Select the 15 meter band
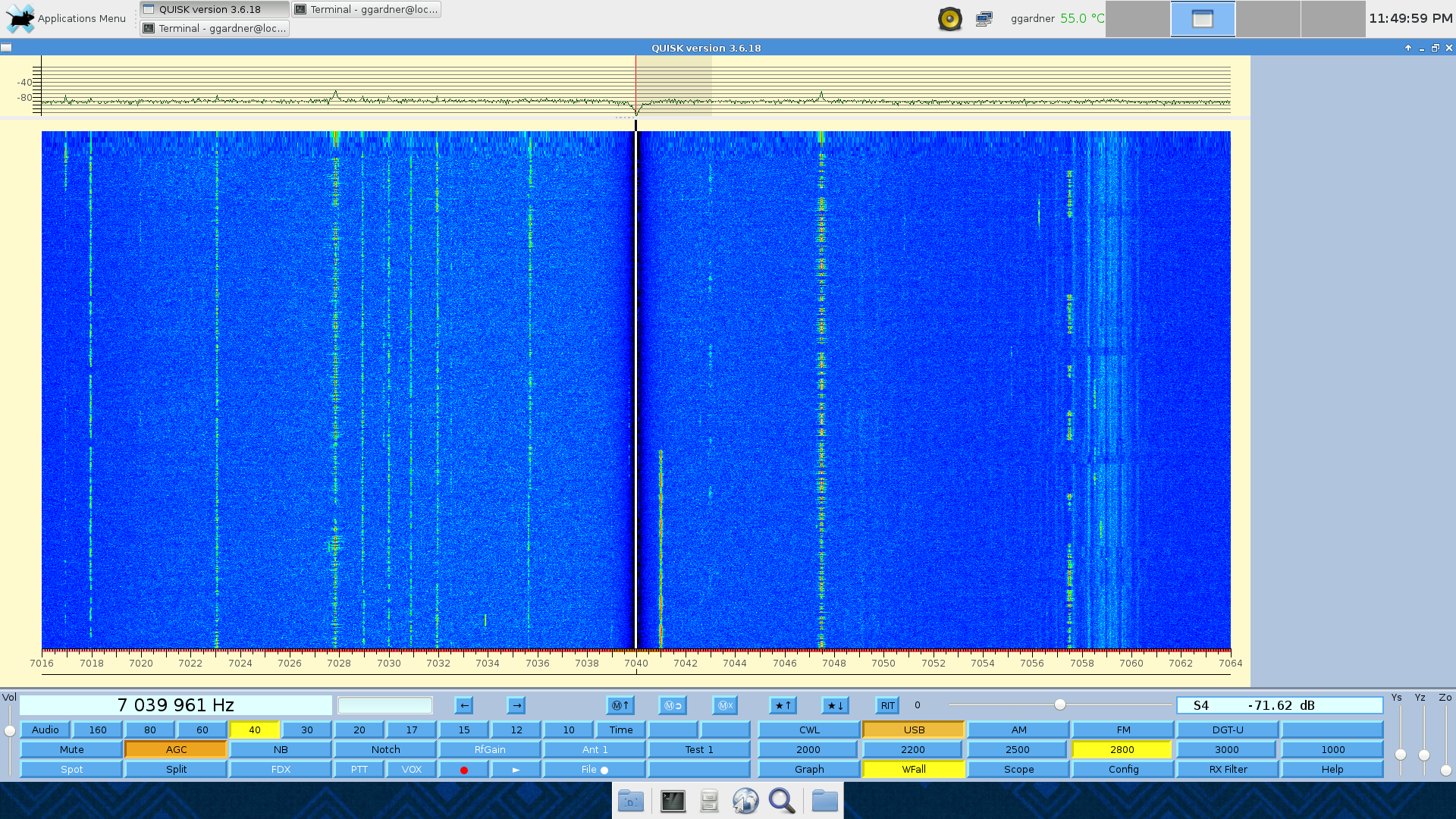 coord(464,730)
